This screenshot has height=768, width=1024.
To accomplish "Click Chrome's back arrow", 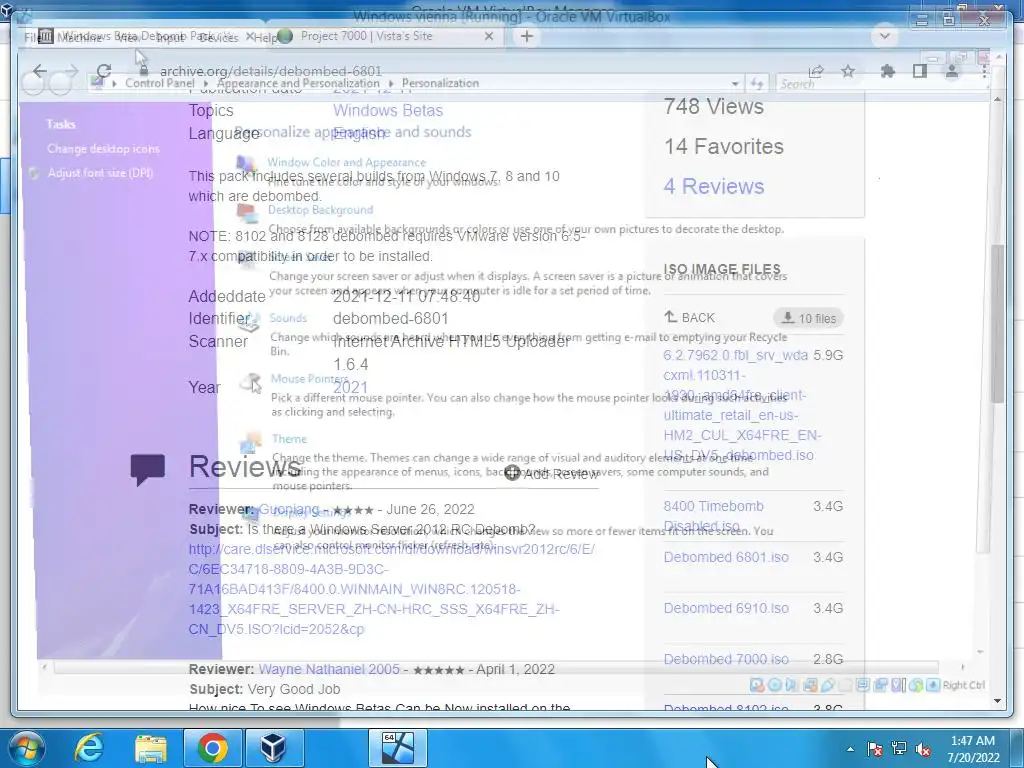I will (x=40, y=71).
